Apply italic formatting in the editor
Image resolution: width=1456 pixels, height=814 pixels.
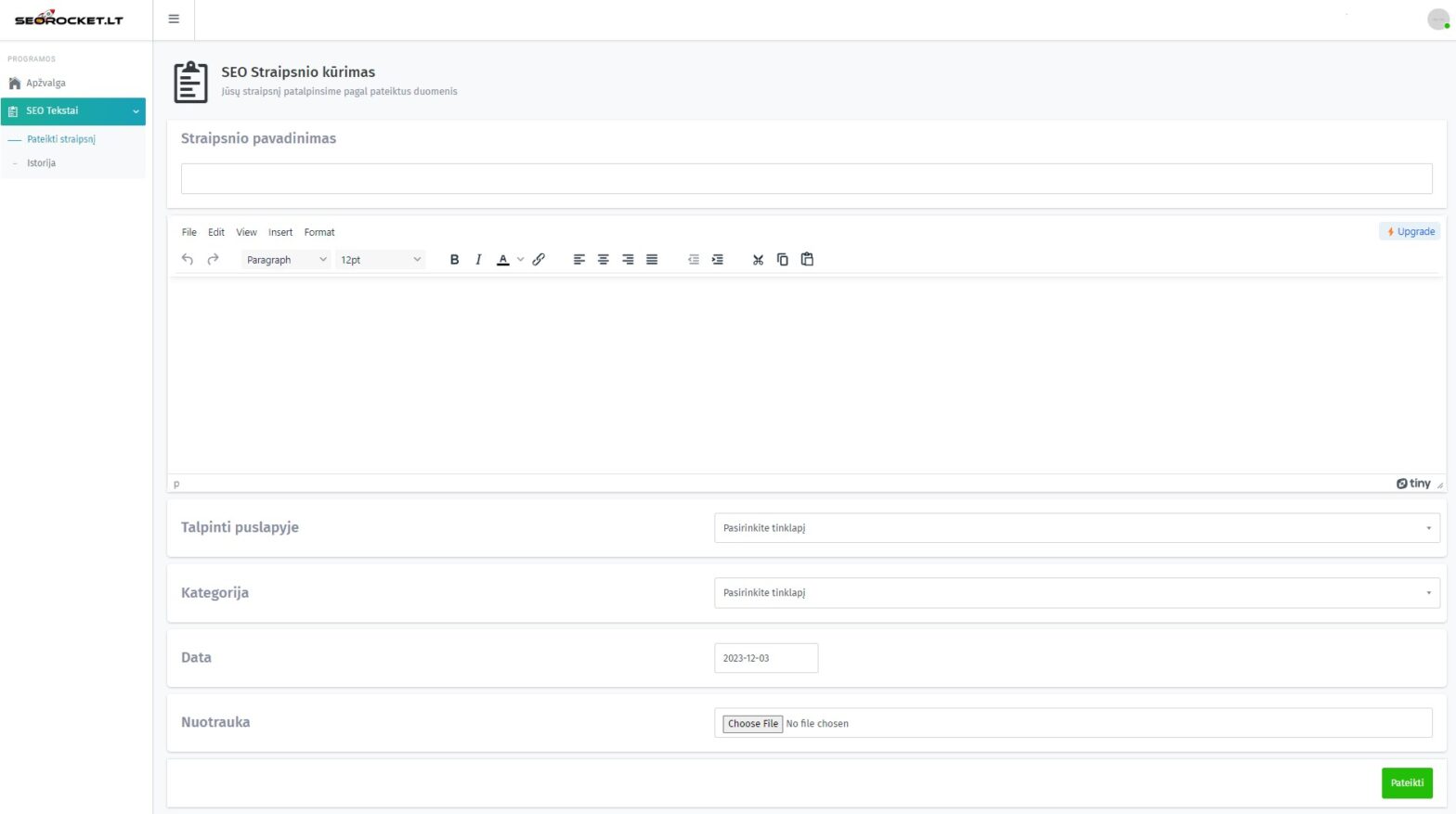[x=478, y=260]
